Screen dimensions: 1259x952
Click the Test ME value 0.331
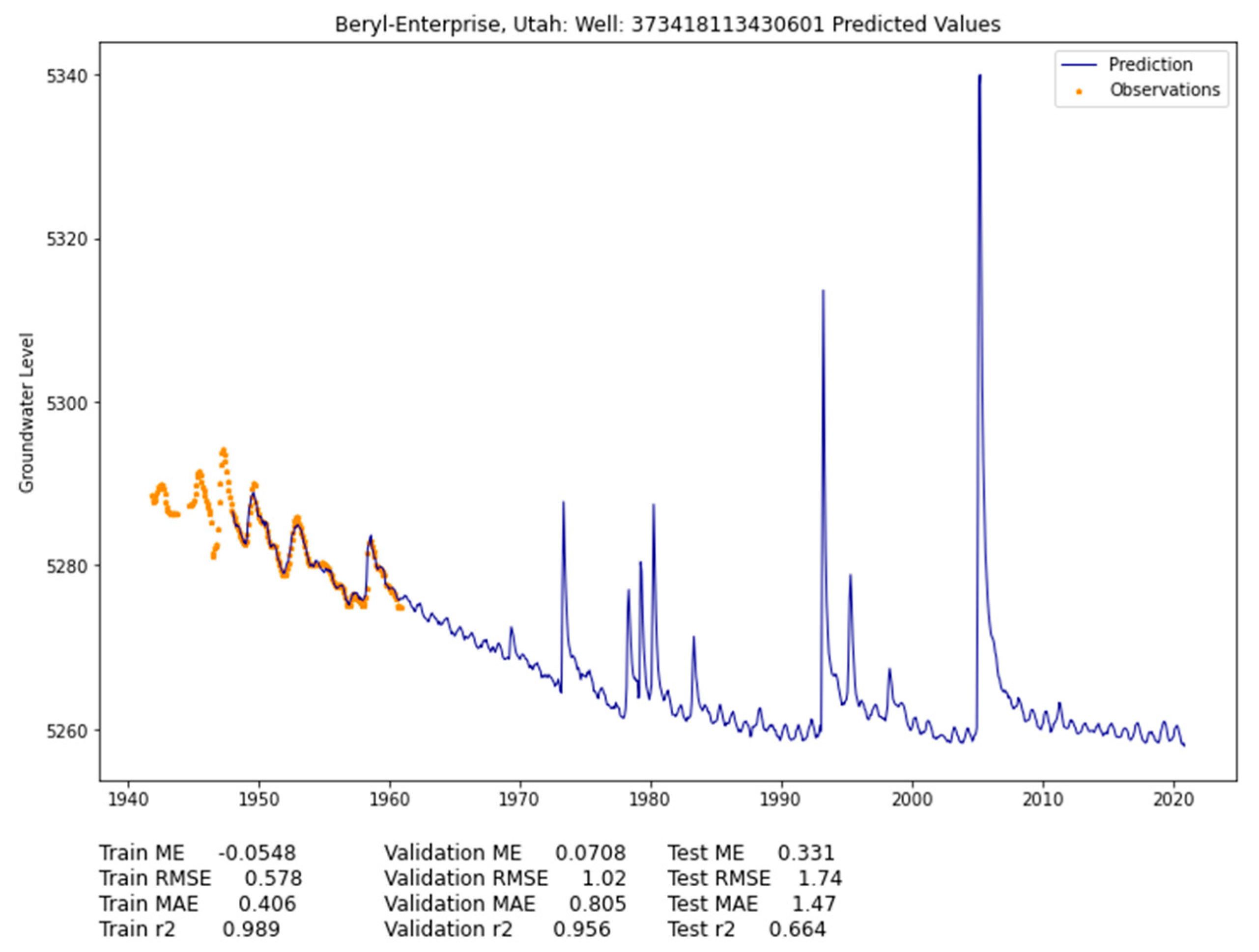point(805,853)
